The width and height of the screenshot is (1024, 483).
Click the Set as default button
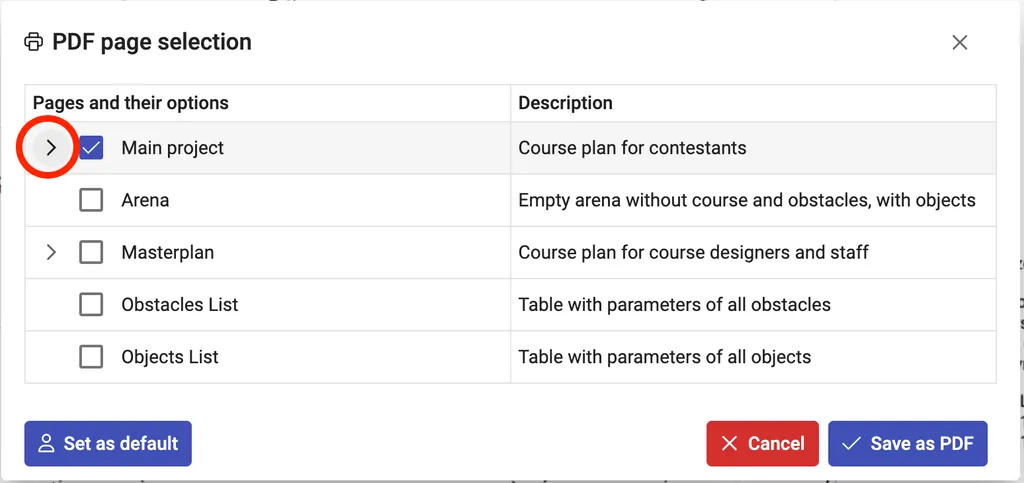[108, 444]
